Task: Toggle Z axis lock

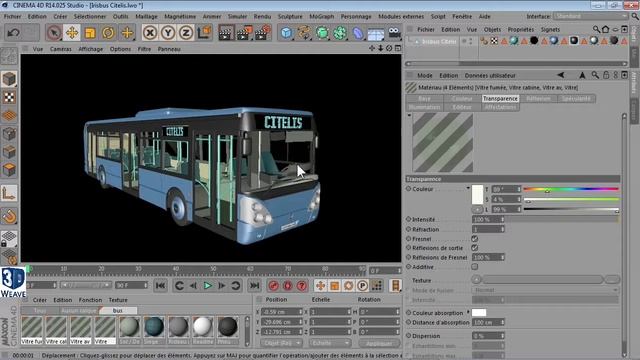Action: (x=186, y=33)
